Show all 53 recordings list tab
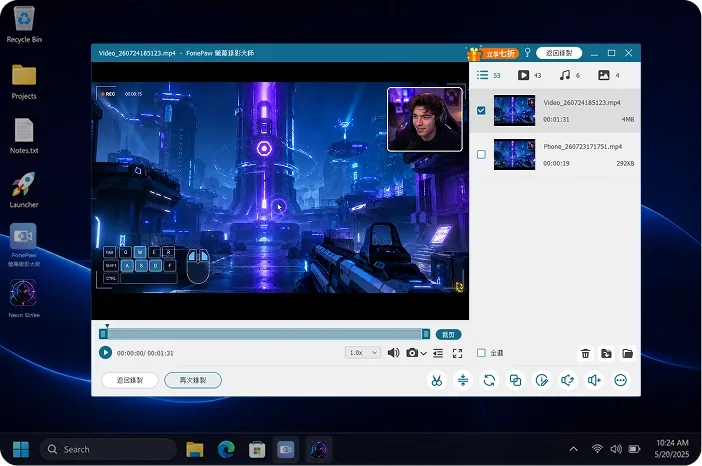This screenshot has width=702, height=466. click(488, 75)
